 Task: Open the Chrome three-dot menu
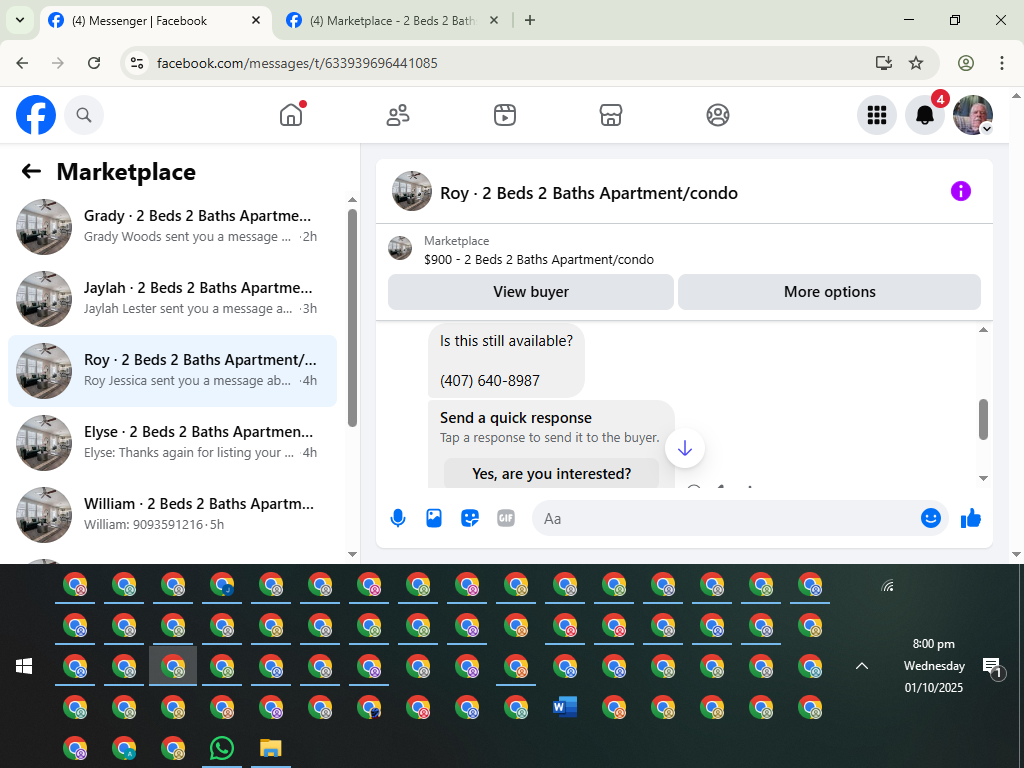click(x=1002, y=63)
